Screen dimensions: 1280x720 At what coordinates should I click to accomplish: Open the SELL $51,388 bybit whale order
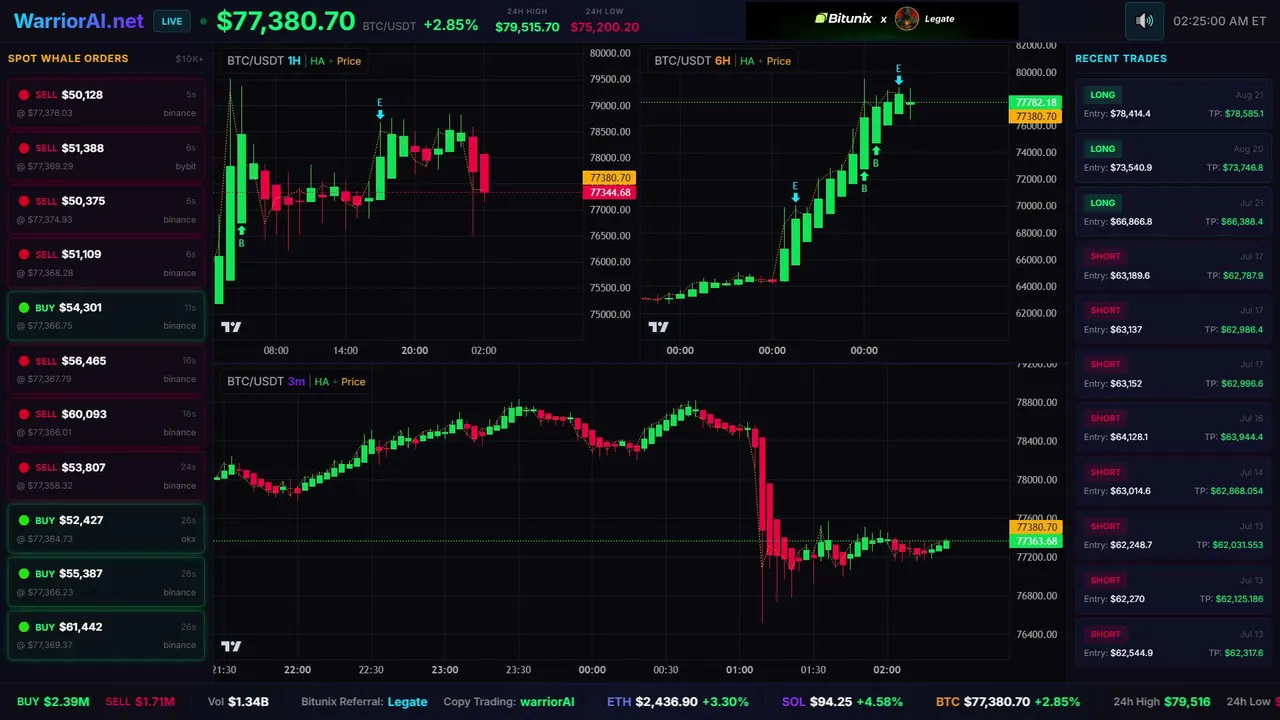click(106, 156)
